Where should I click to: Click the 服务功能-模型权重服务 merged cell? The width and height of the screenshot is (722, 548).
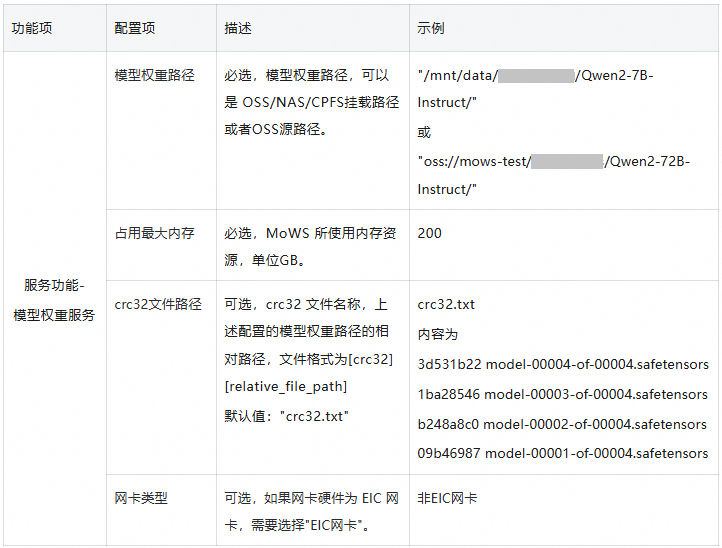(55, 298)
